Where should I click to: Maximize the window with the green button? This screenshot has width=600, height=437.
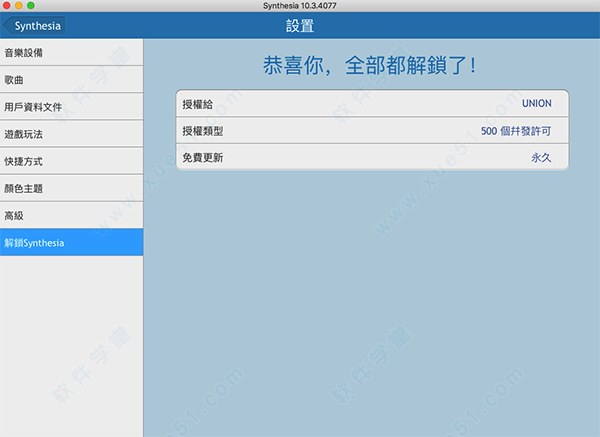click(31, 5)
